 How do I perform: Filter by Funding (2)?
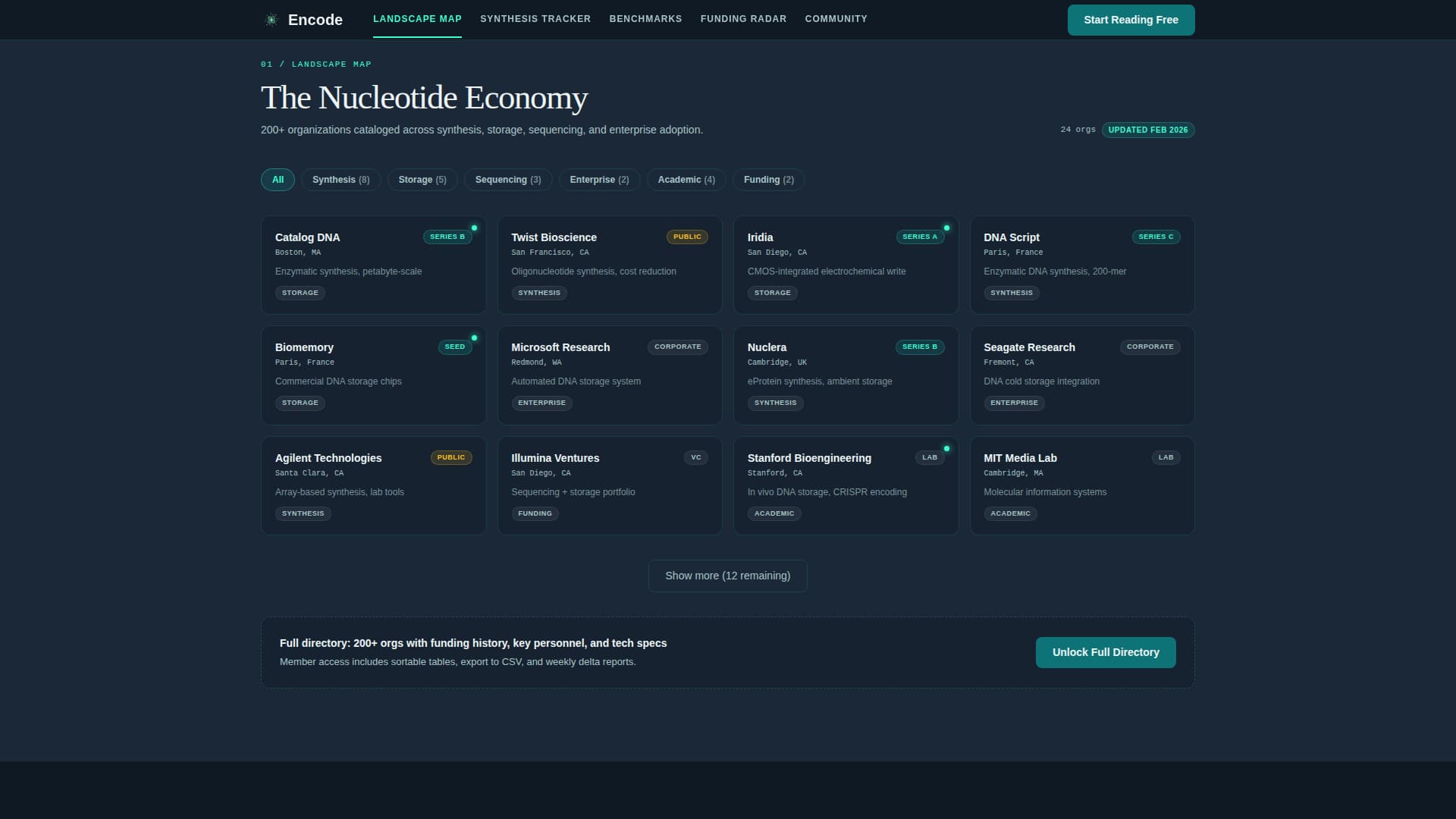pos(768,180)
